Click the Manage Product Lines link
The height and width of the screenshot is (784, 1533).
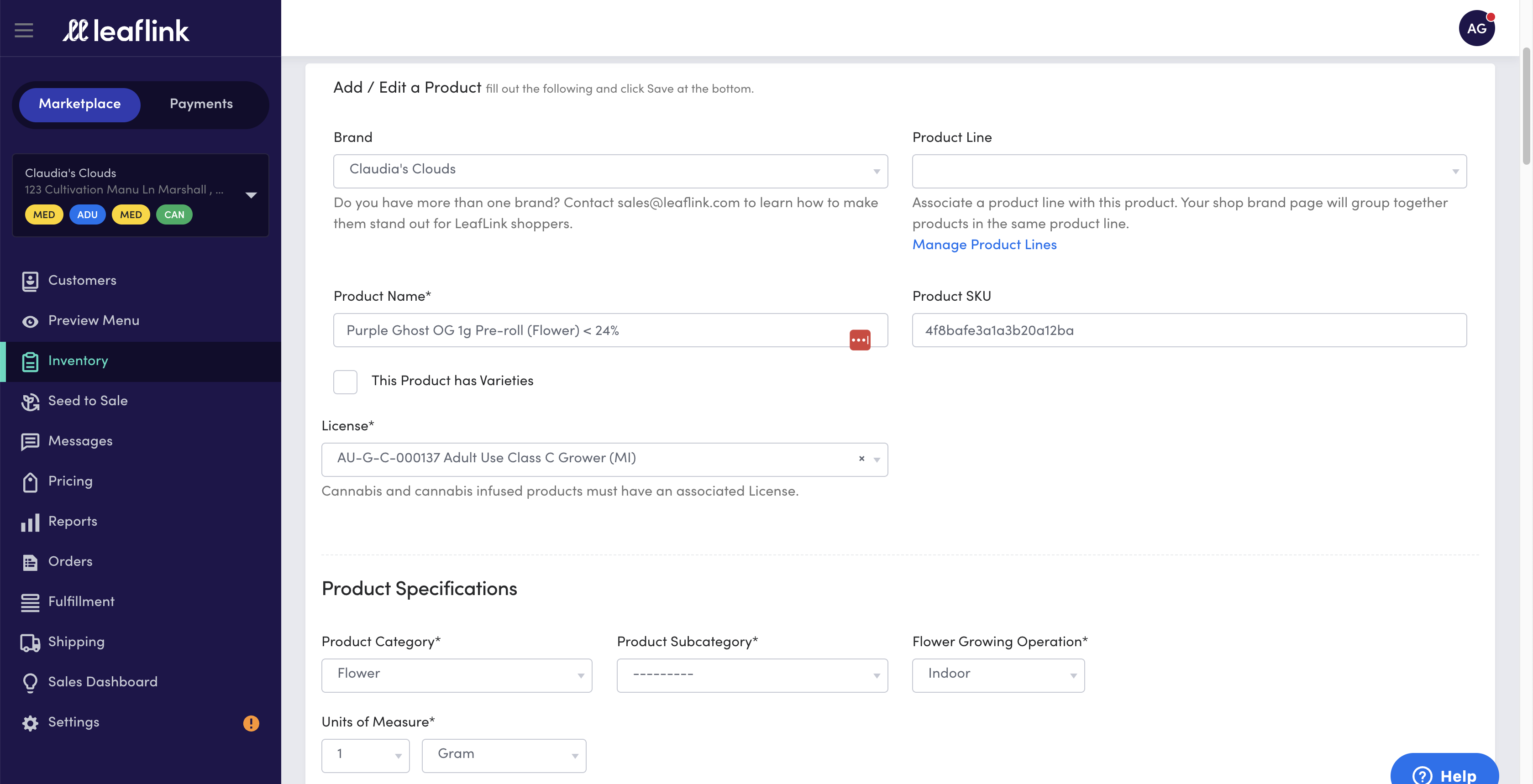point(984,245)
